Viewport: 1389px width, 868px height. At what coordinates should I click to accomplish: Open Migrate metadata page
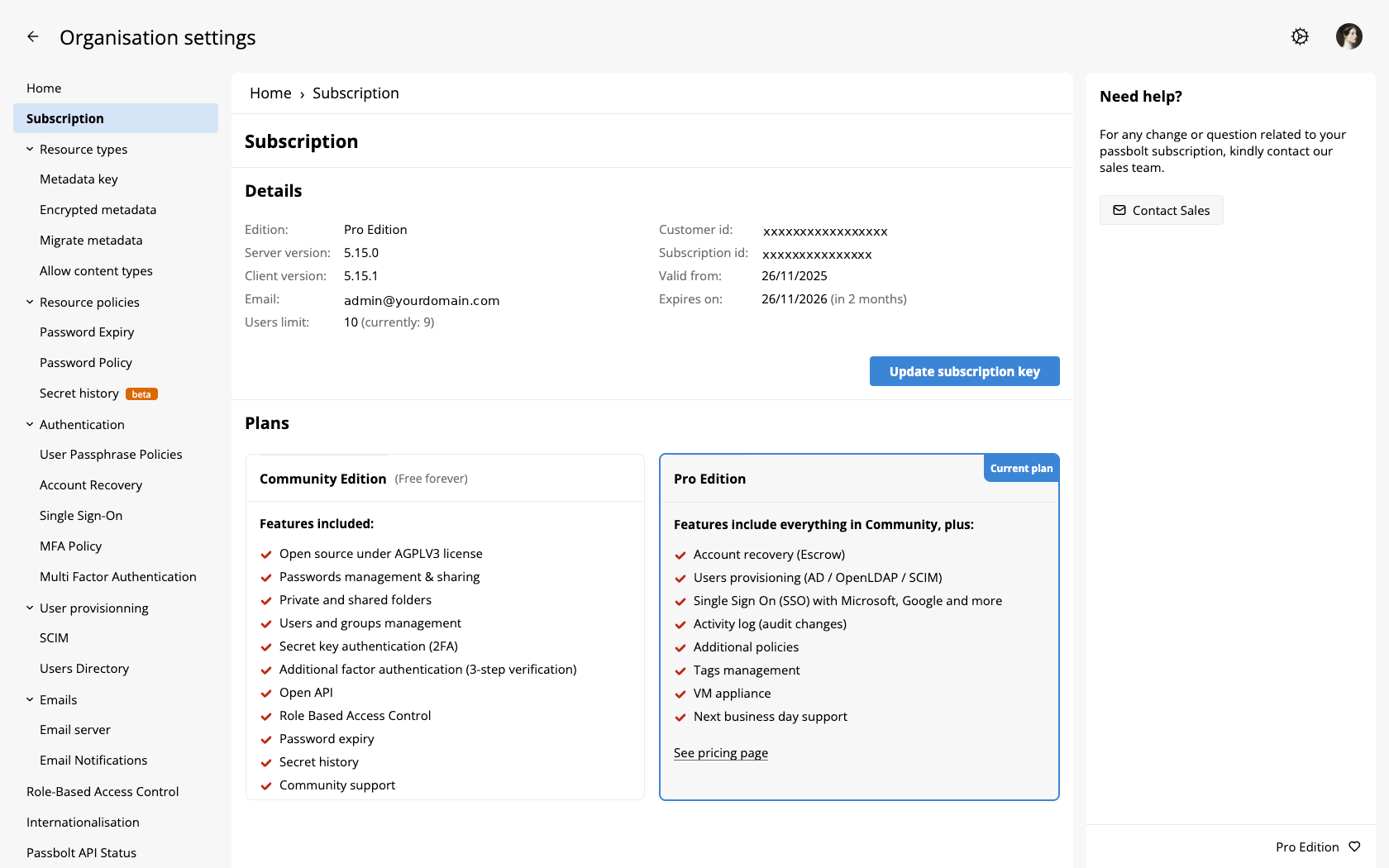coord(91,241)
